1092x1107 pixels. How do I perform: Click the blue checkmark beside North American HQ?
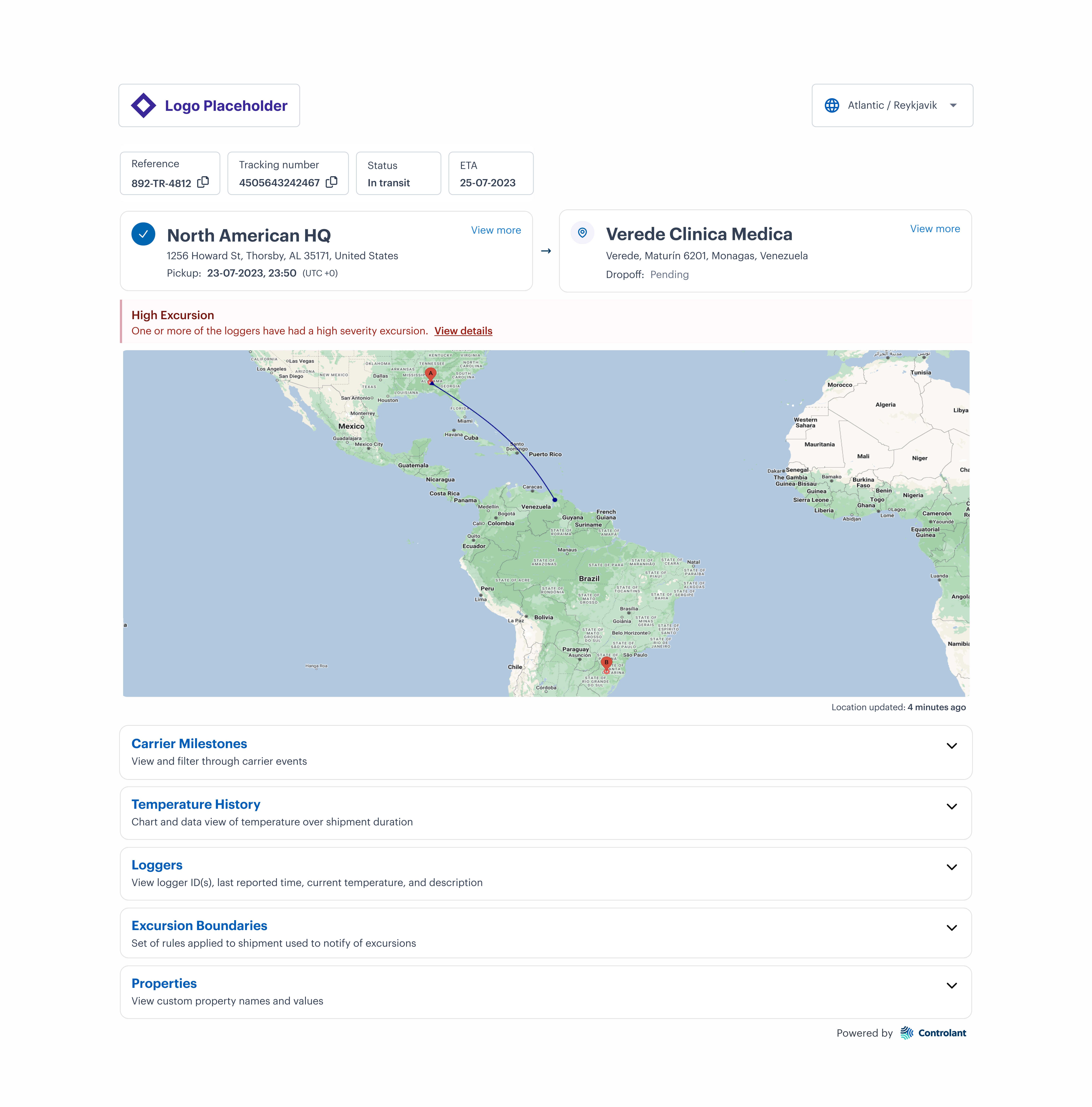(x=143, y=234)
